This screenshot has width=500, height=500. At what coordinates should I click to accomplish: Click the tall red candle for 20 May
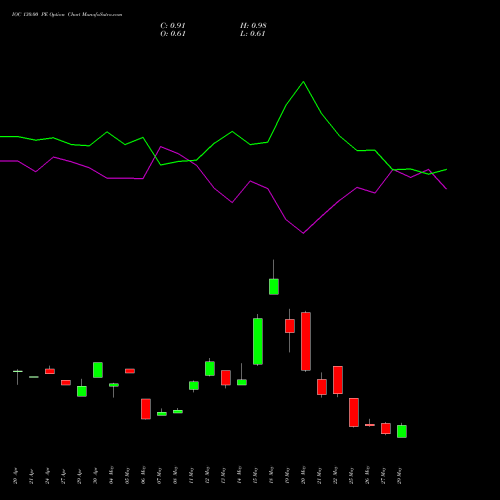(x=306, y=341)
